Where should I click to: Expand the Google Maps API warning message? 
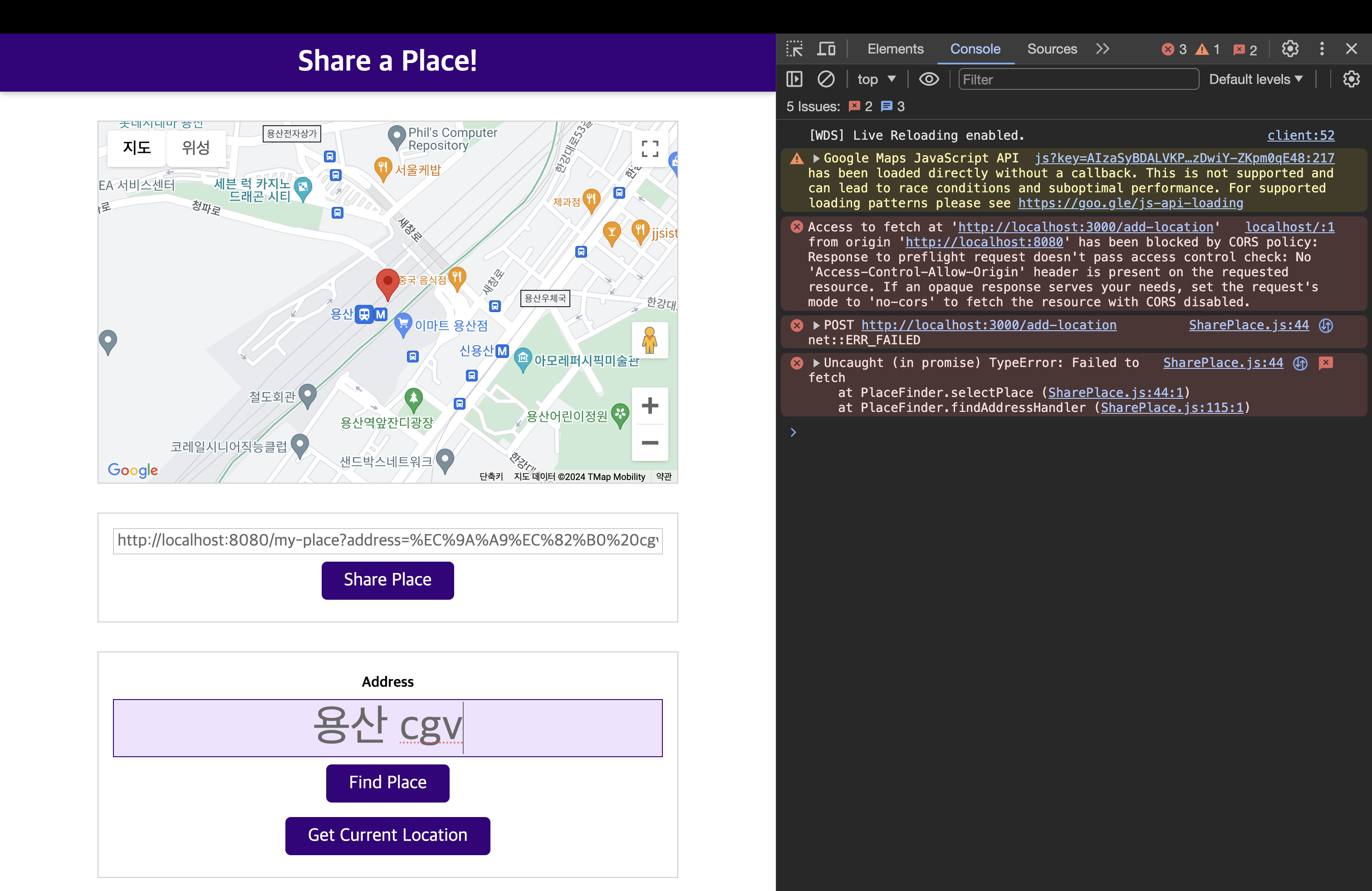click(816, 158)
